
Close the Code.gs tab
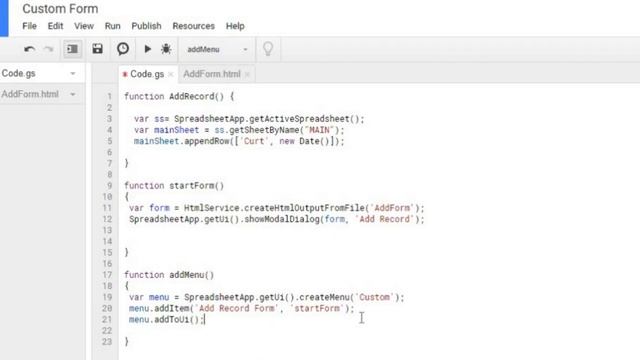(171, 74)
